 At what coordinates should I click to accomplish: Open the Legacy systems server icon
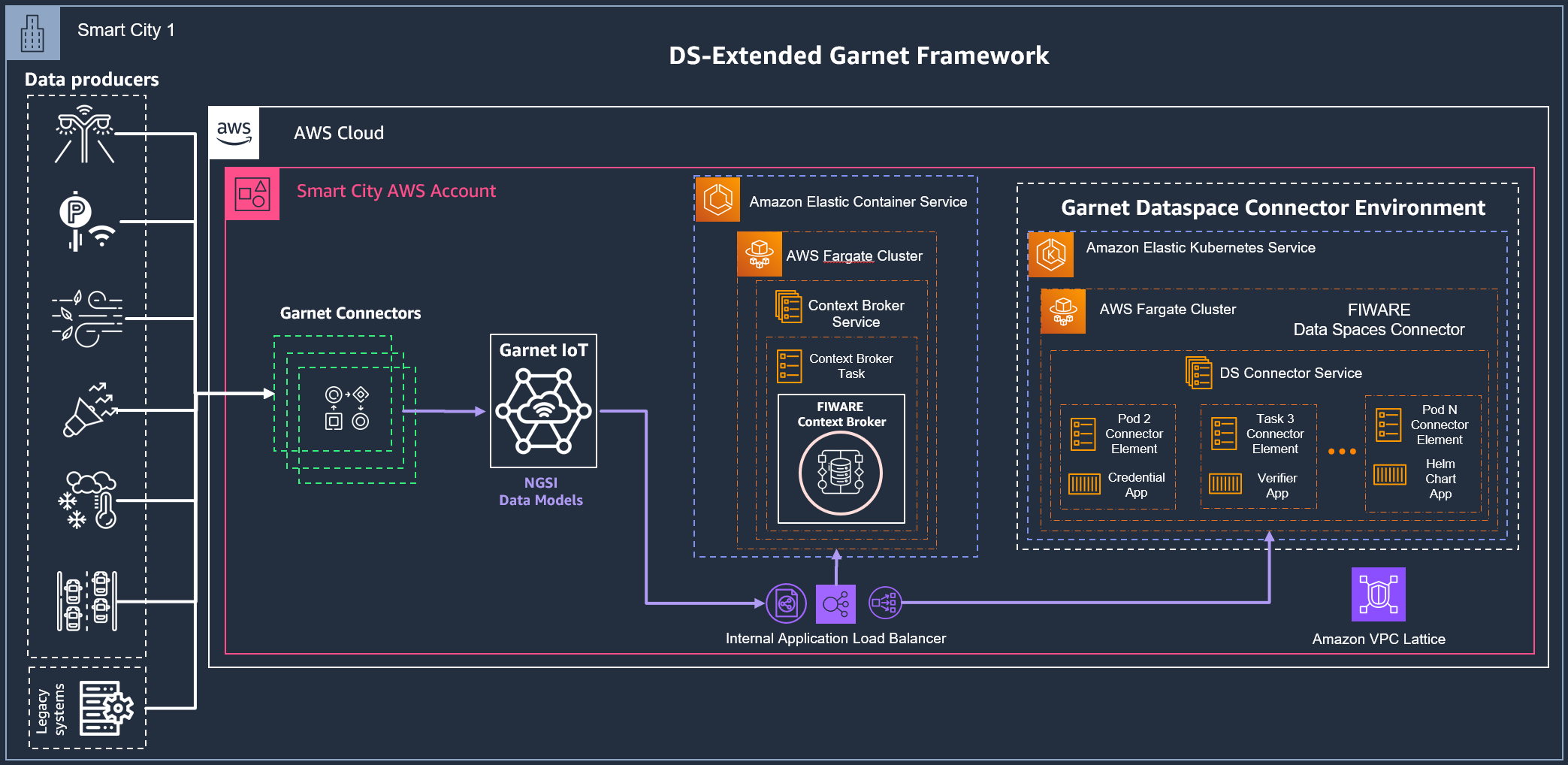(x=106, y=708)
